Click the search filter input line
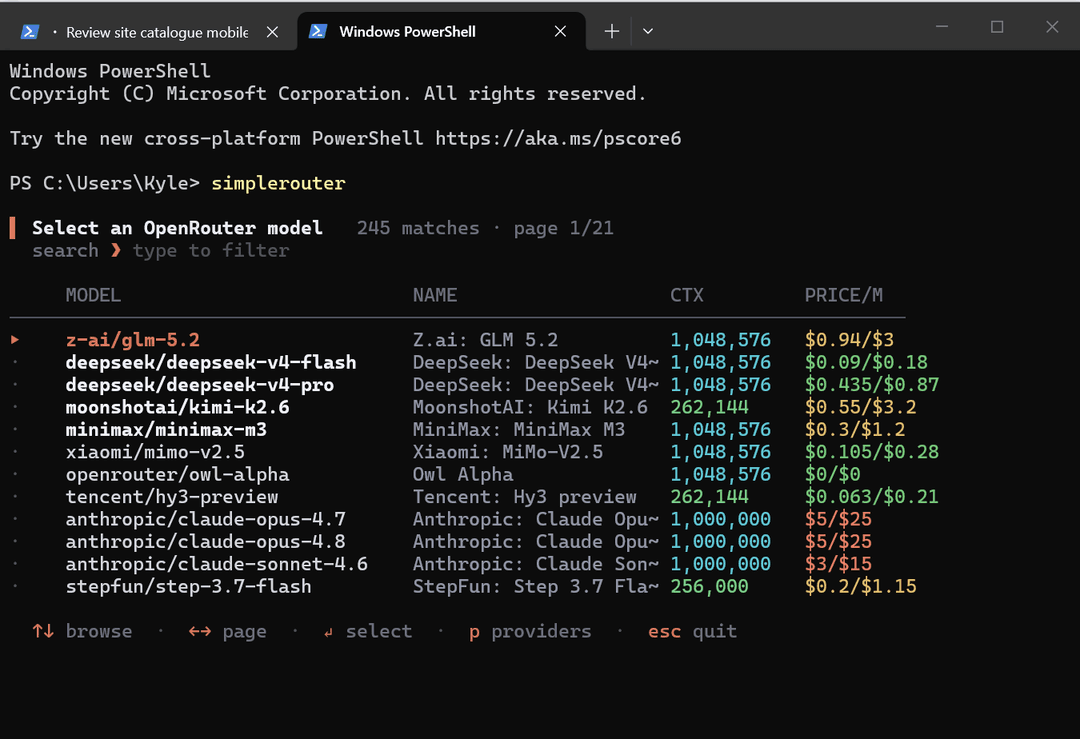1080x739 pixels. [x=160, y=251]
